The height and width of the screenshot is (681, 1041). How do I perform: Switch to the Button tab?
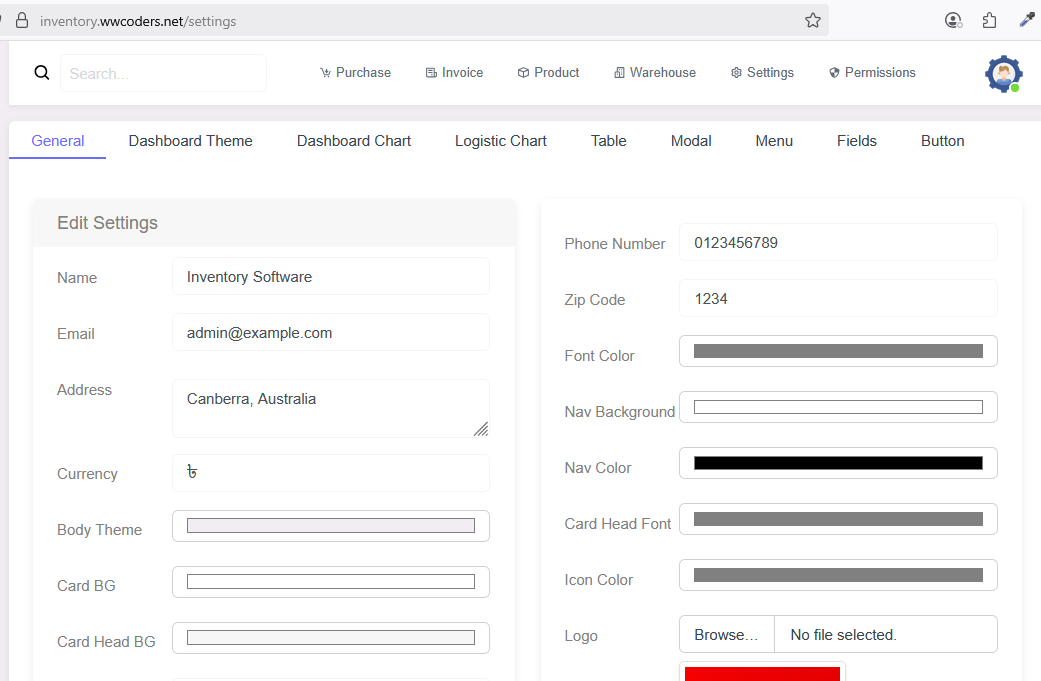[943, 141]
